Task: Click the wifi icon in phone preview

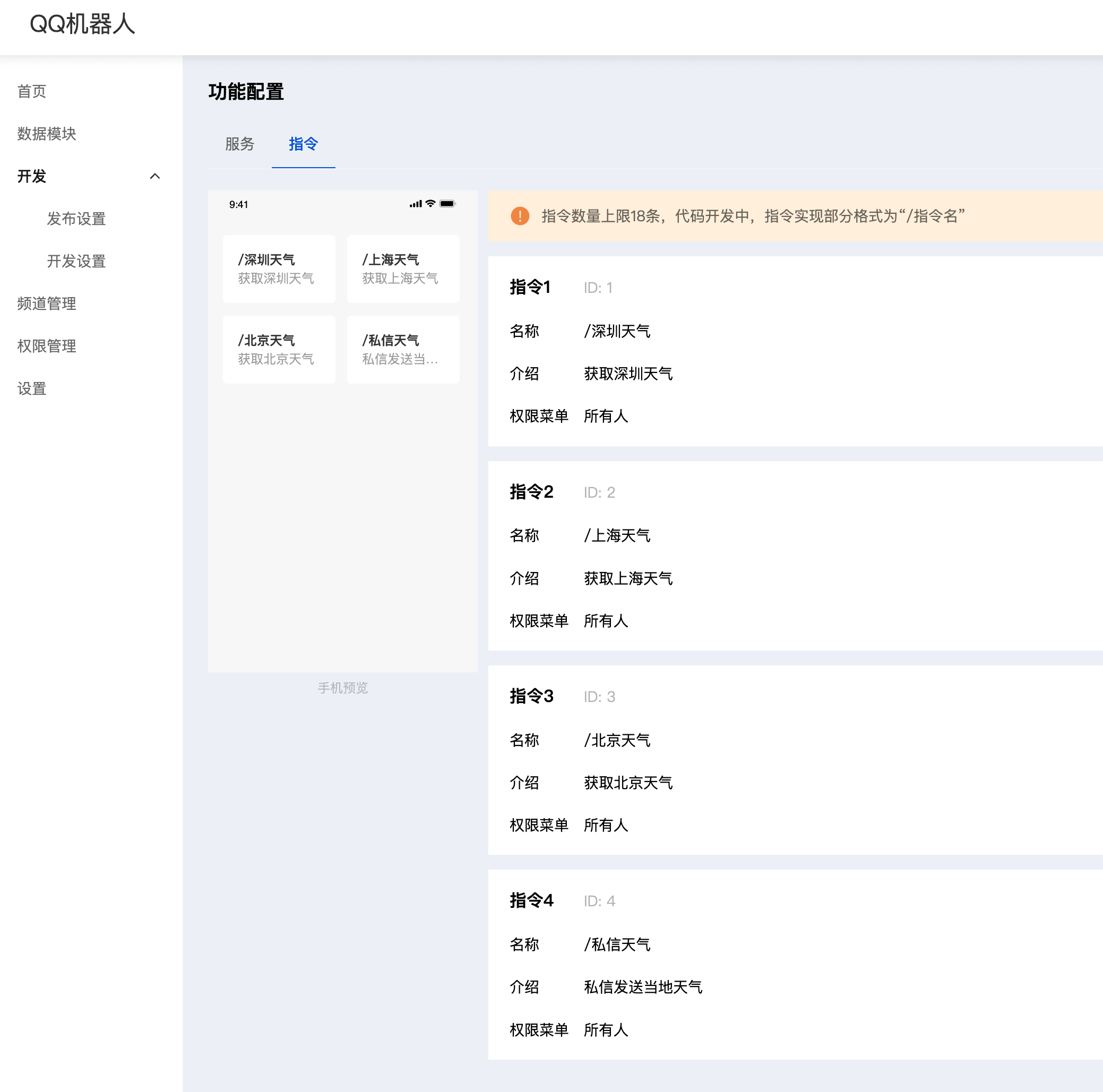Action: pos(430,204)
